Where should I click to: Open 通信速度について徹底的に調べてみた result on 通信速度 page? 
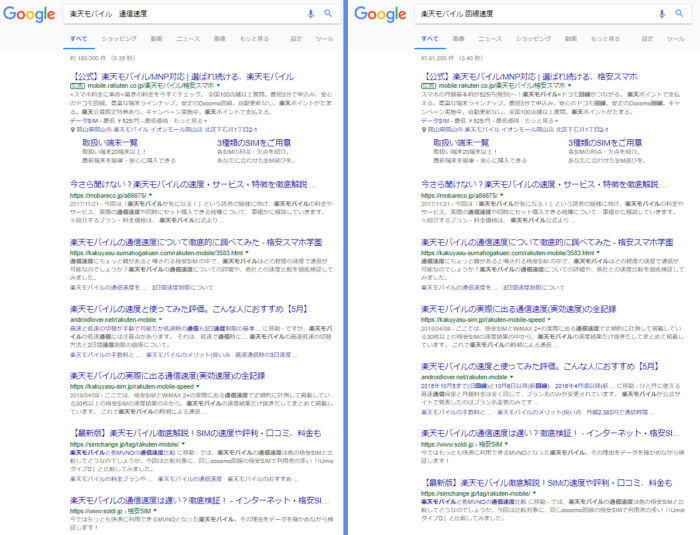(x=196, y=242)
